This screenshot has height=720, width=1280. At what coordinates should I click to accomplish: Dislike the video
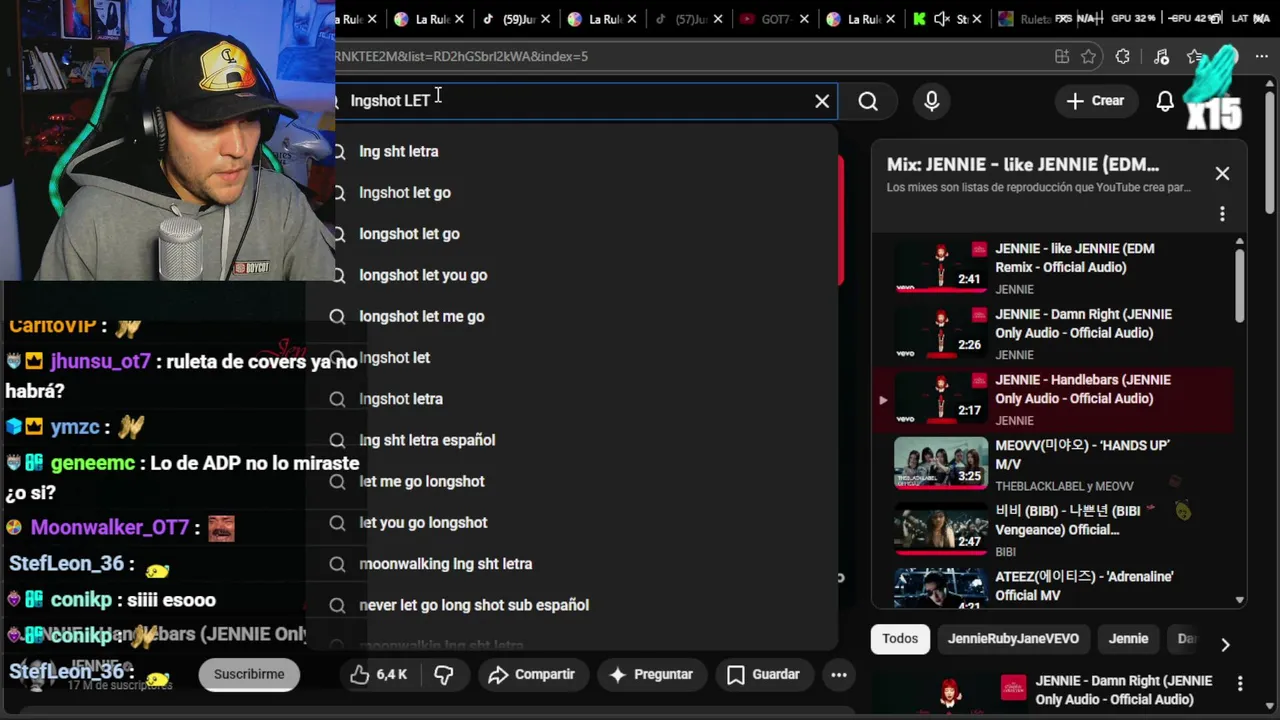[444, 675]
